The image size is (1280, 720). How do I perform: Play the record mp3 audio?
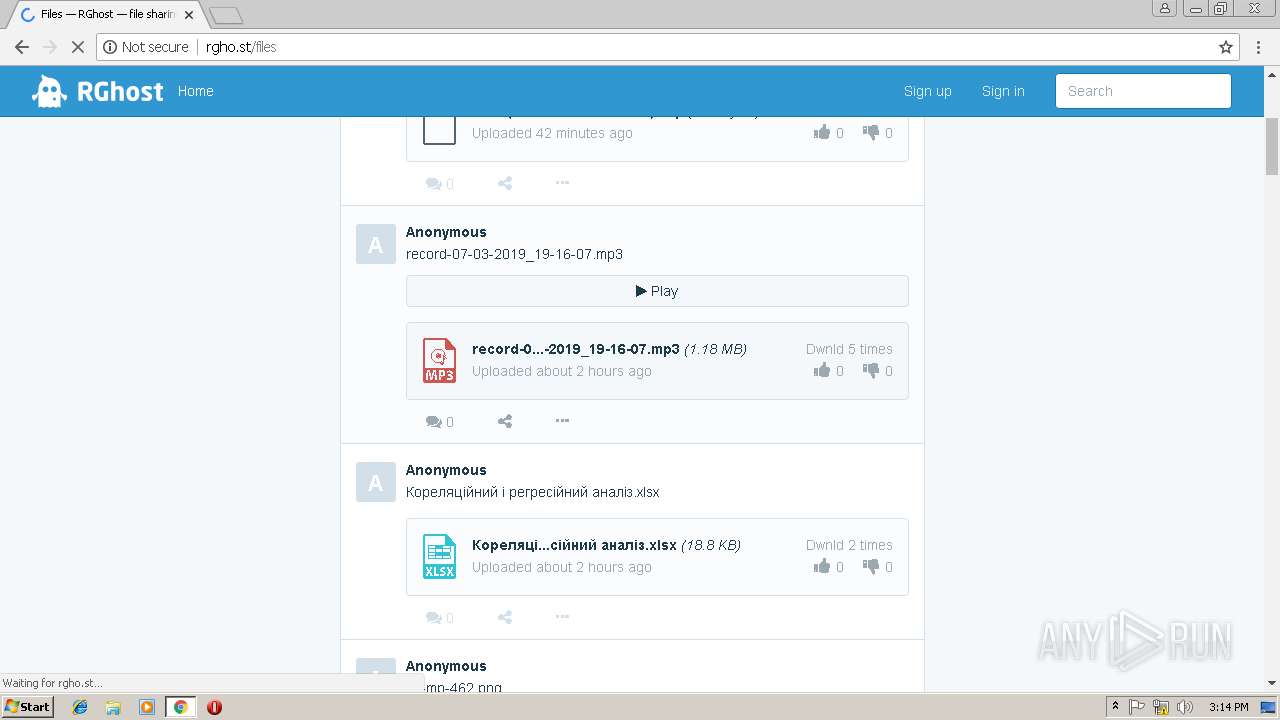tap(657, 291)
